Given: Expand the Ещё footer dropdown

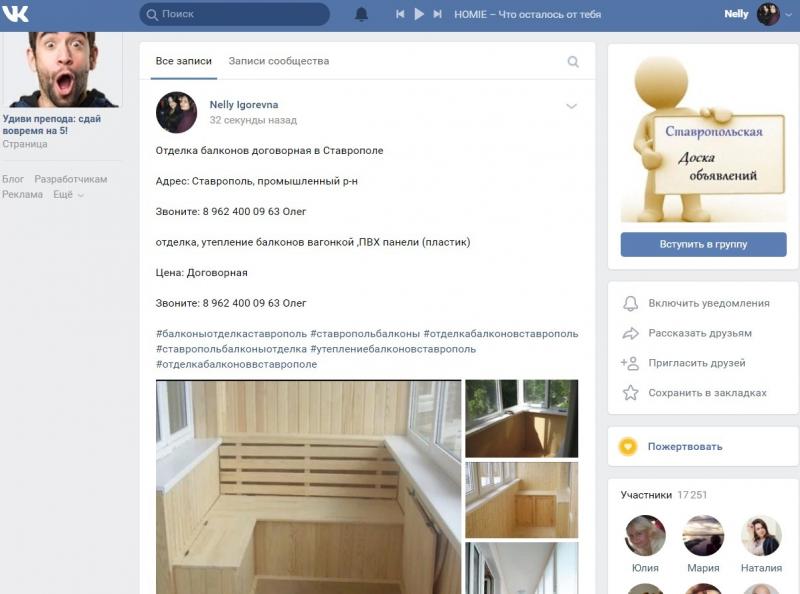Looking at the screenshot, I should coord(68,194).
